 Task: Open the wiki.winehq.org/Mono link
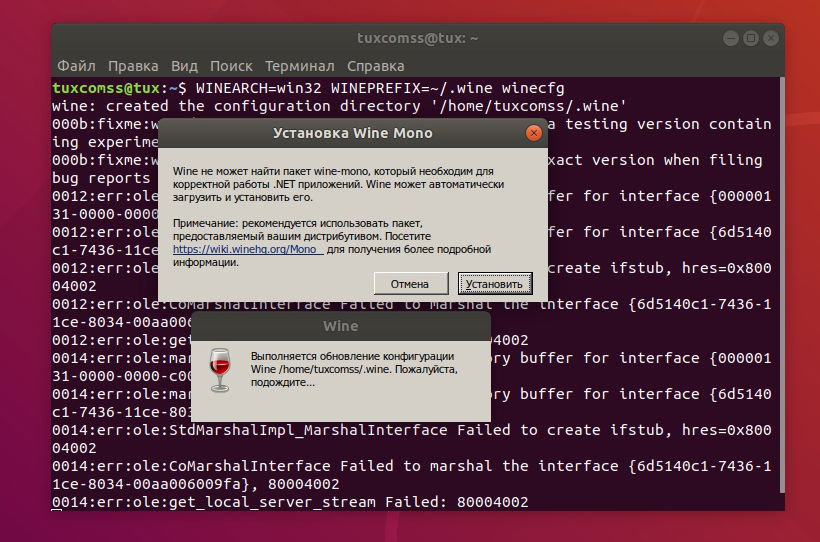[x=248, y=250]
